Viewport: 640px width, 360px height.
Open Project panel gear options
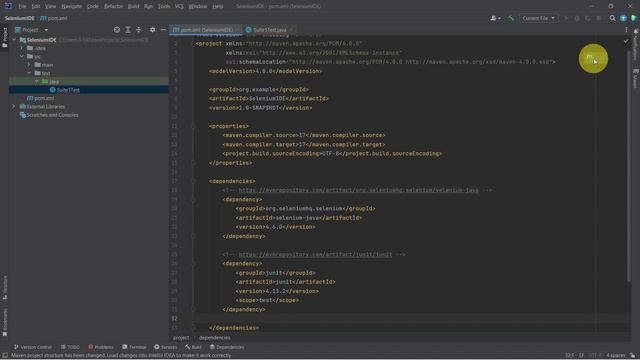152,30
